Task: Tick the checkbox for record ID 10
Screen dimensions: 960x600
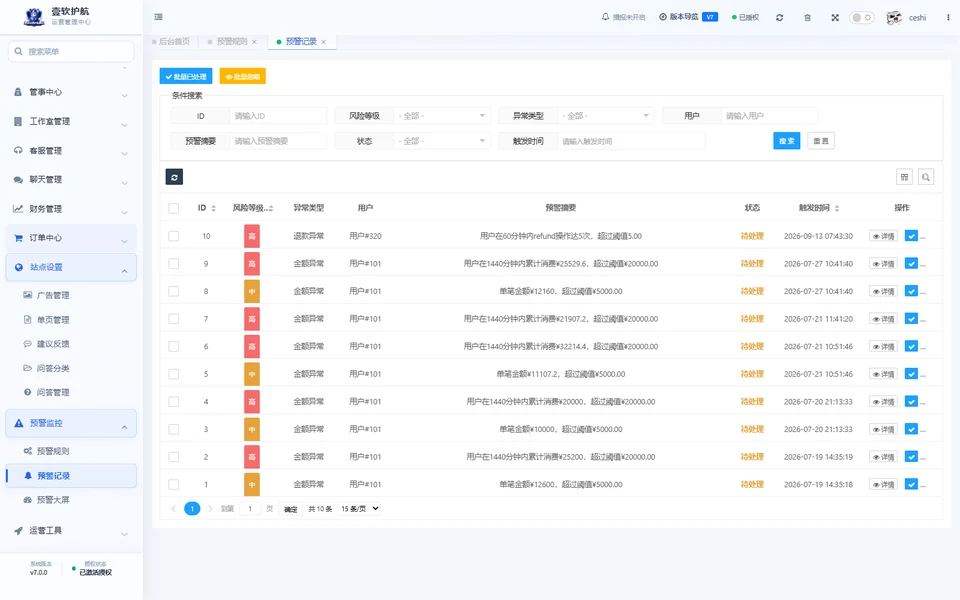Action: 174,236
